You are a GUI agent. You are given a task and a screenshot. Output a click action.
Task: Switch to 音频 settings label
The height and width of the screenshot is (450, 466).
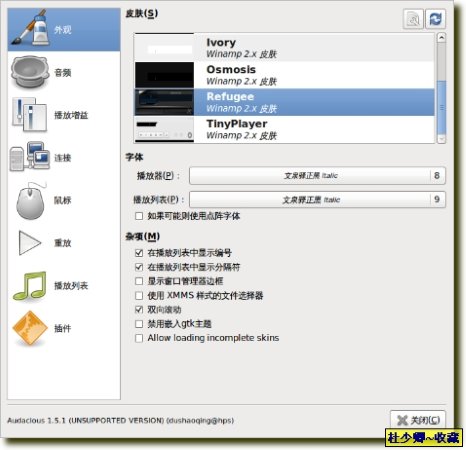(x=63, y=72)
